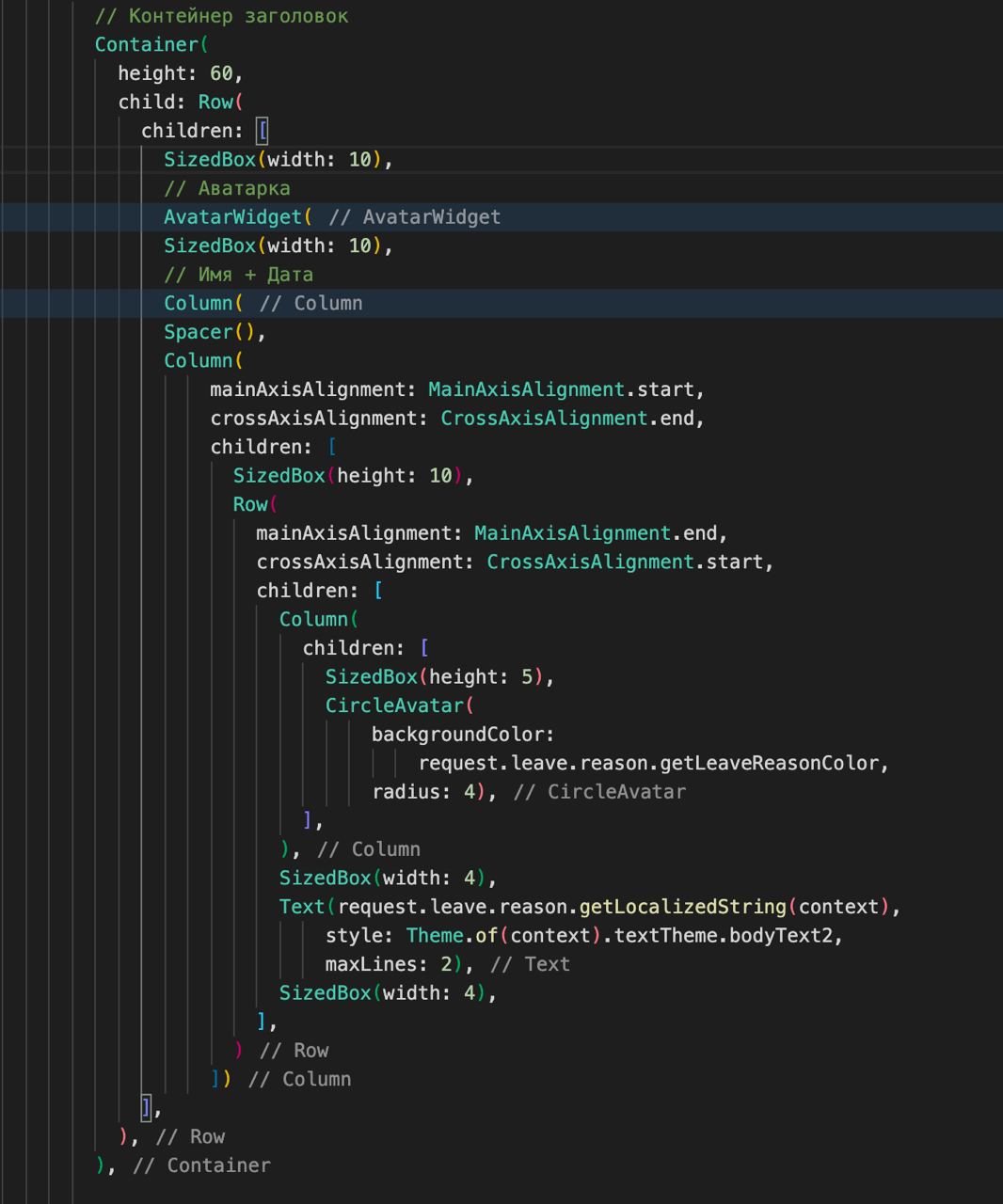Click the 'SizedBox(height: 5),' line
1003x1204 pixels.
pyautogui.click(x=440, y=677)
